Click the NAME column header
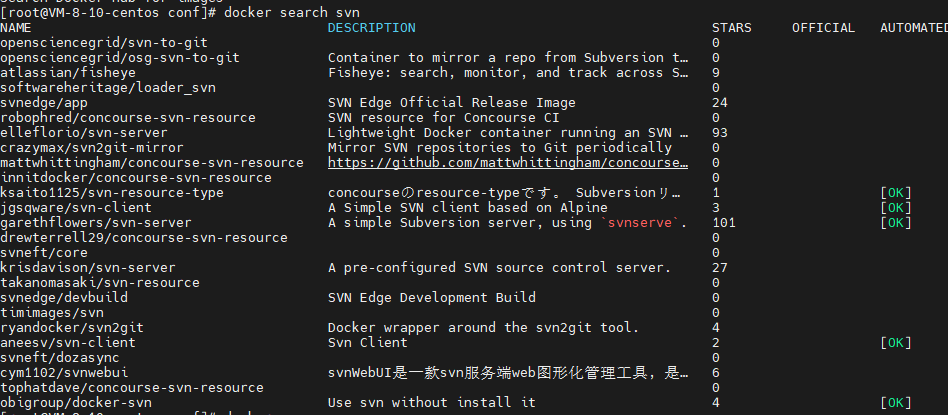The width and height of the screenshot is (948, 415). pos(16,28)
